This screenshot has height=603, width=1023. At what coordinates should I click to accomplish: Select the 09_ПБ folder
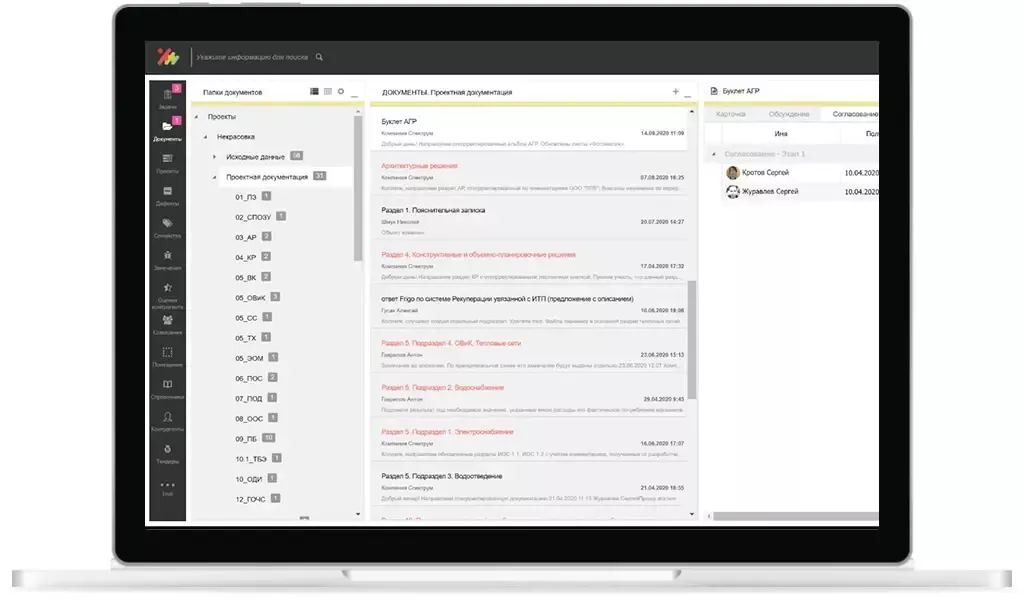click(x=246, y=438)
